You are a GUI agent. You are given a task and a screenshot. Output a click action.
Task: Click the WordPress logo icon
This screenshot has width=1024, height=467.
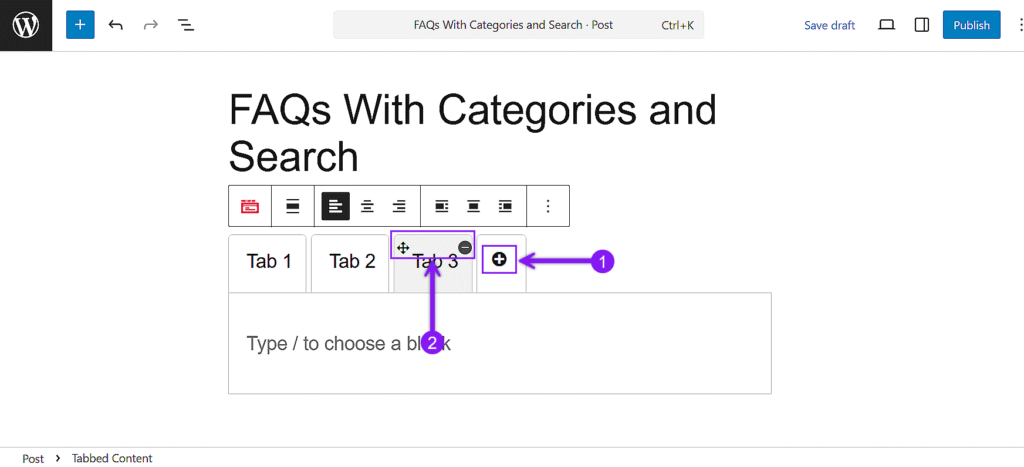[26, 25]
